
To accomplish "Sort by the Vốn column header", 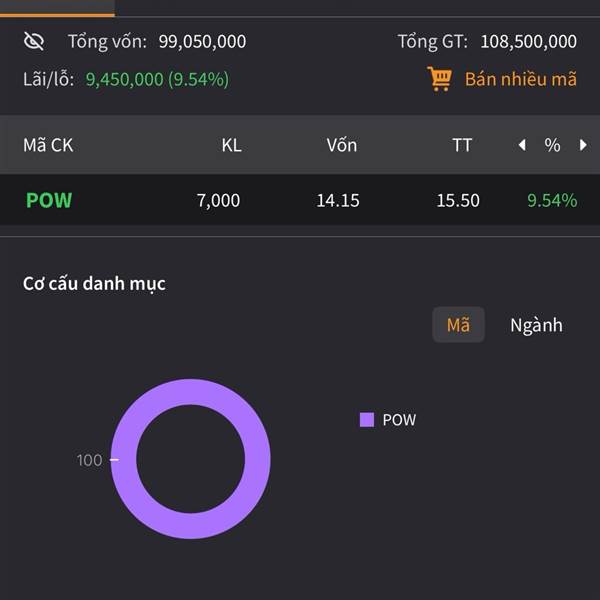I will pyautogui.click(x=341, y=145).
